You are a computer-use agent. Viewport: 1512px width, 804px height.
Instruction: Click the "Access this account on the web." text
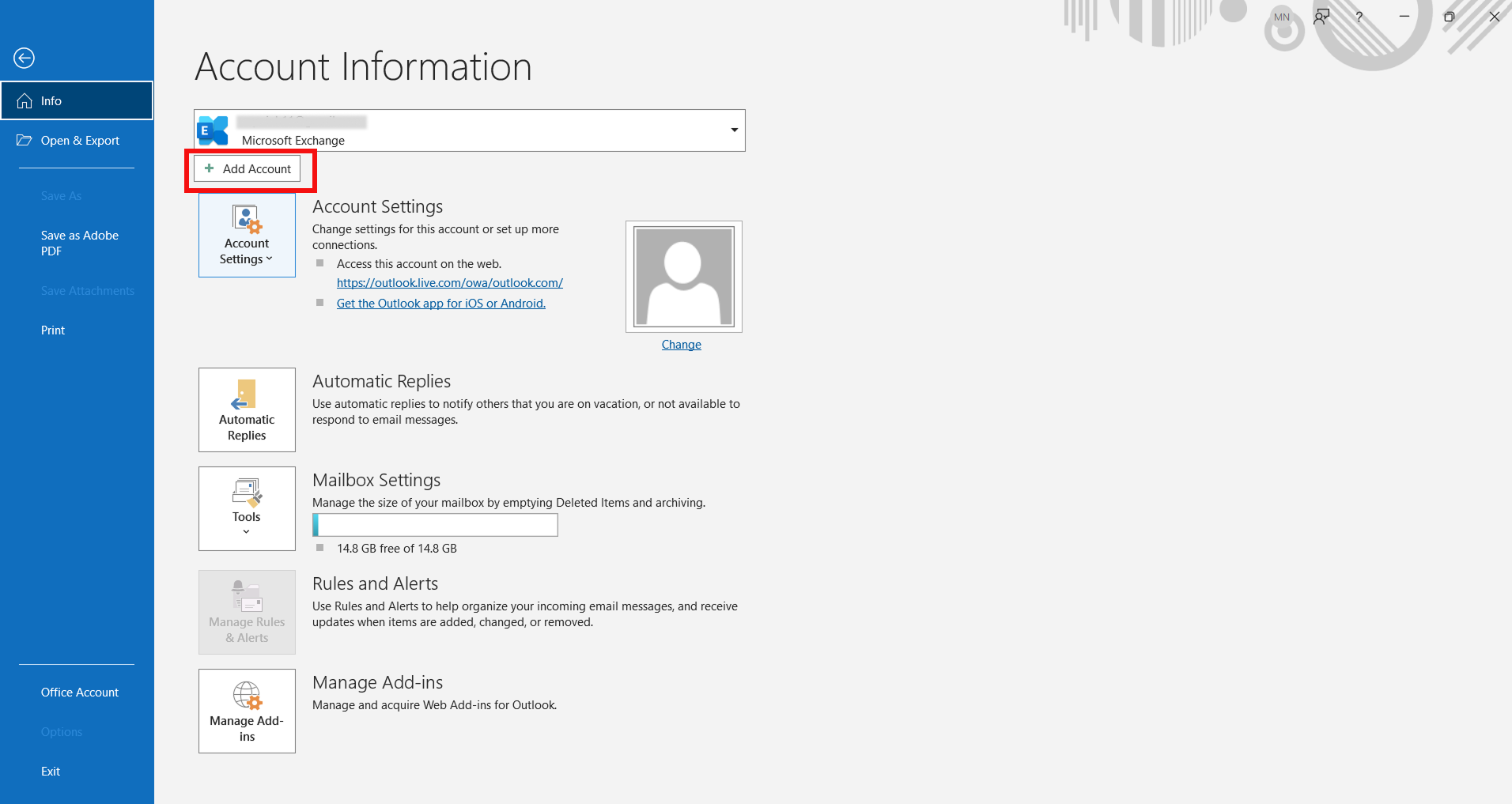(419, 263)
